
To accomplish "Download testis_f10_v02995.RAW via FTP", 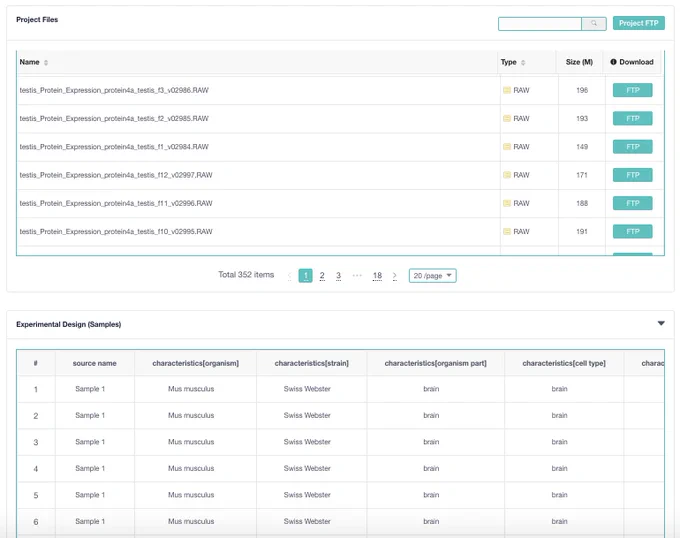I will click(x=632, y=232).
